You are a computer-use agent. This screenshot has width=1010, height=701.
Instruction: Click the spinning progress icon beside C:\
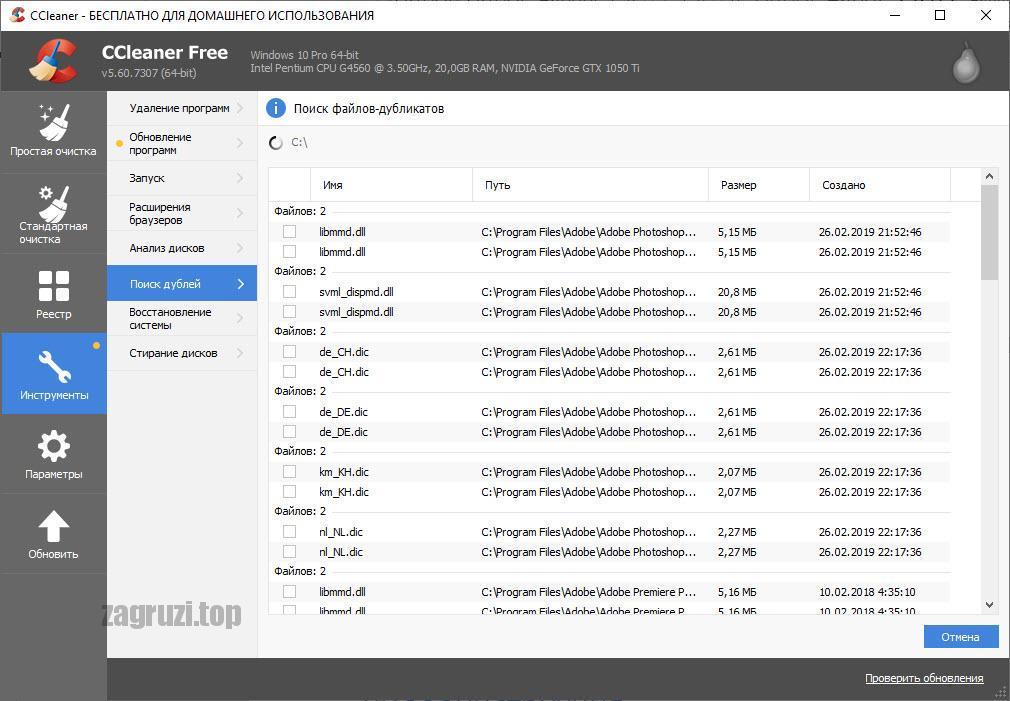click(276, 143)
